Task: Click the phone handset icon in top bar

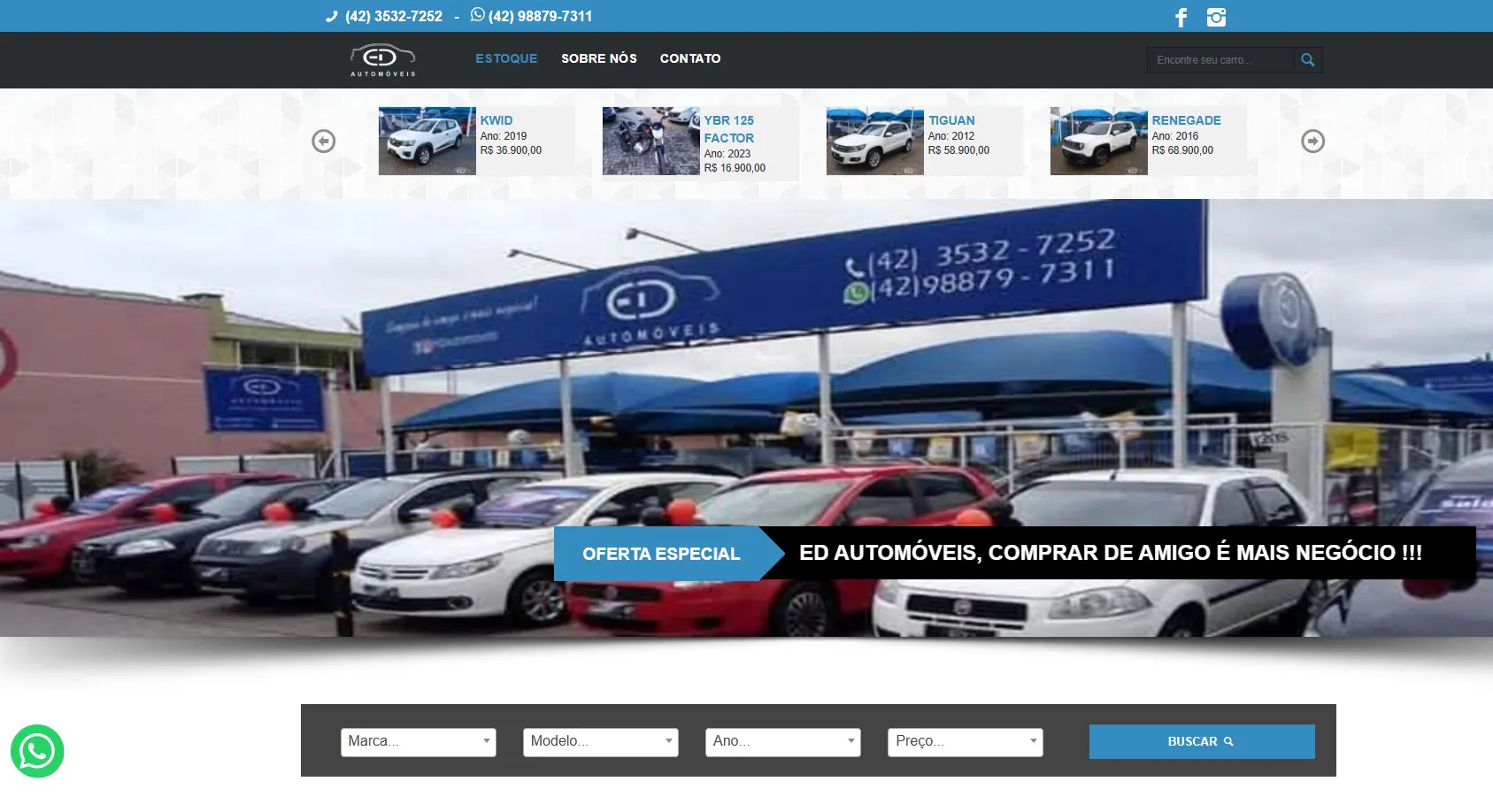Action: pyautogui.click(x=332, y=17)
